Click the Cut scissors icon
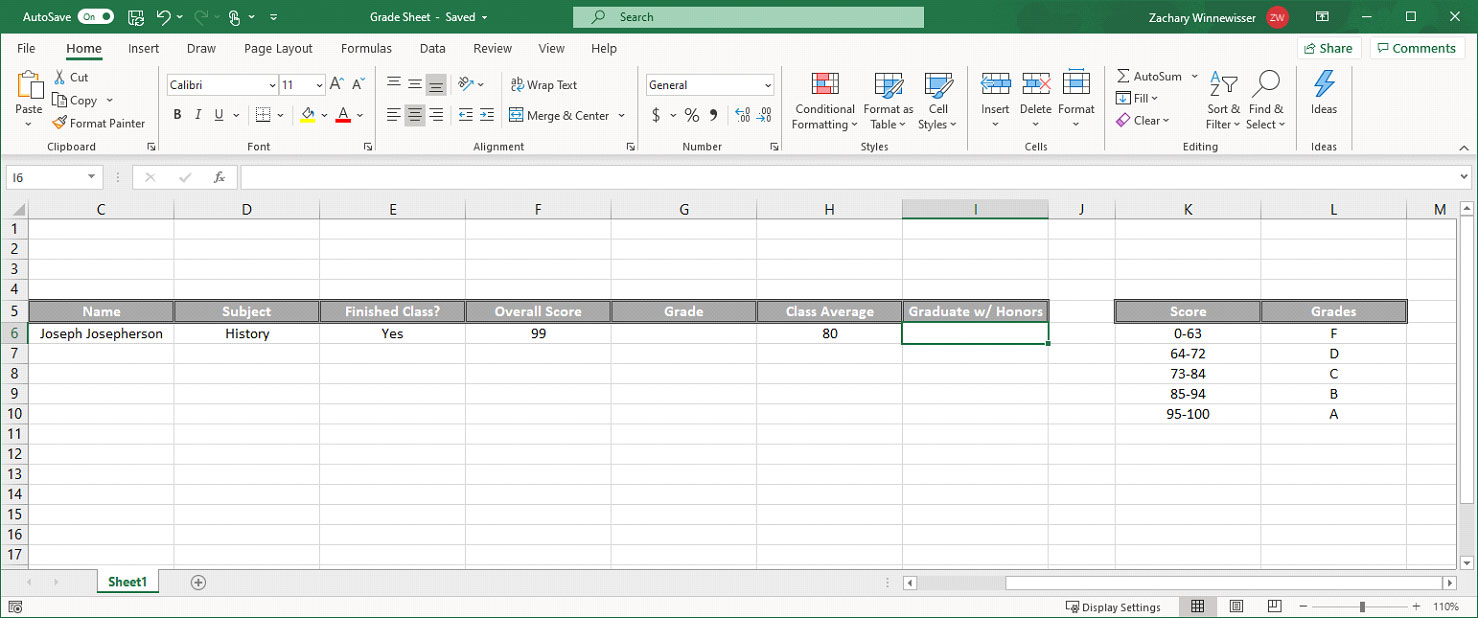 pyautogui.click(x=60, y=77)
